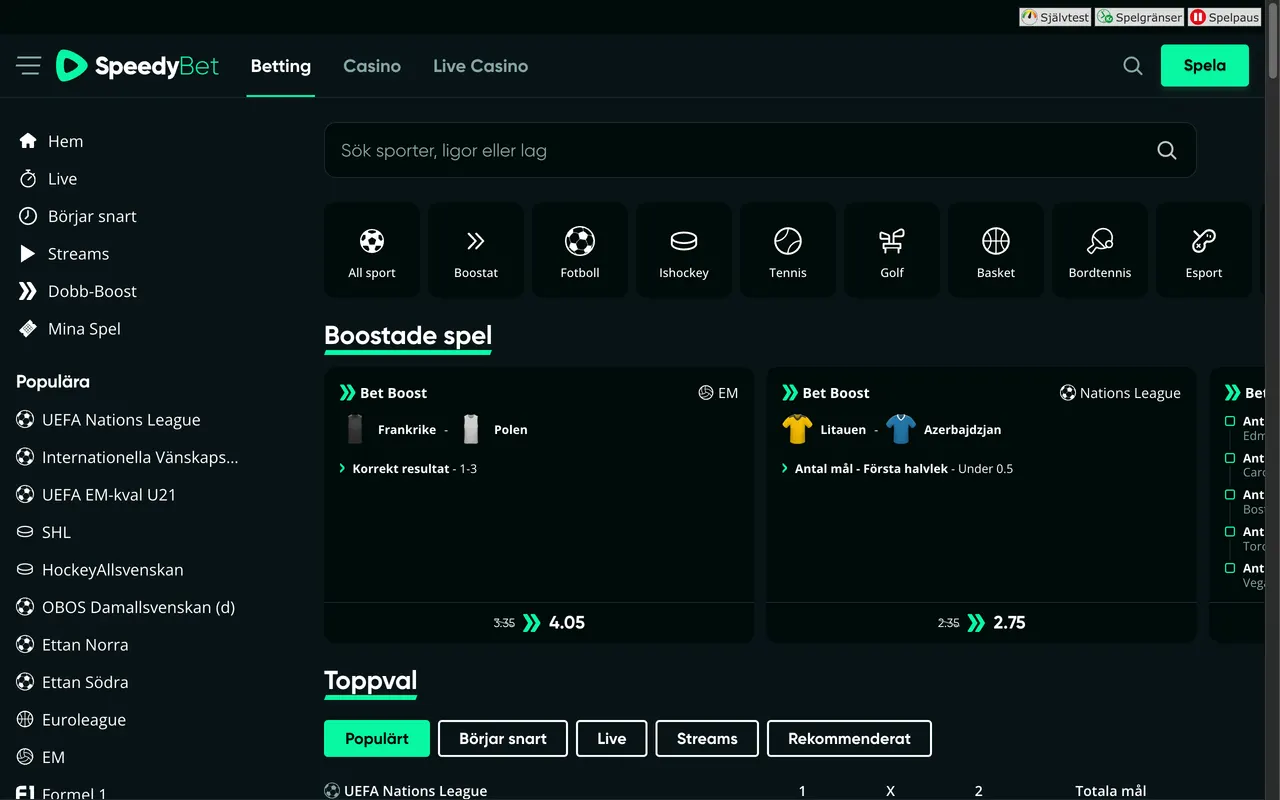The image size is (1280, 800).
Task: Switch to the Betting tab
Action: (281, 66)
